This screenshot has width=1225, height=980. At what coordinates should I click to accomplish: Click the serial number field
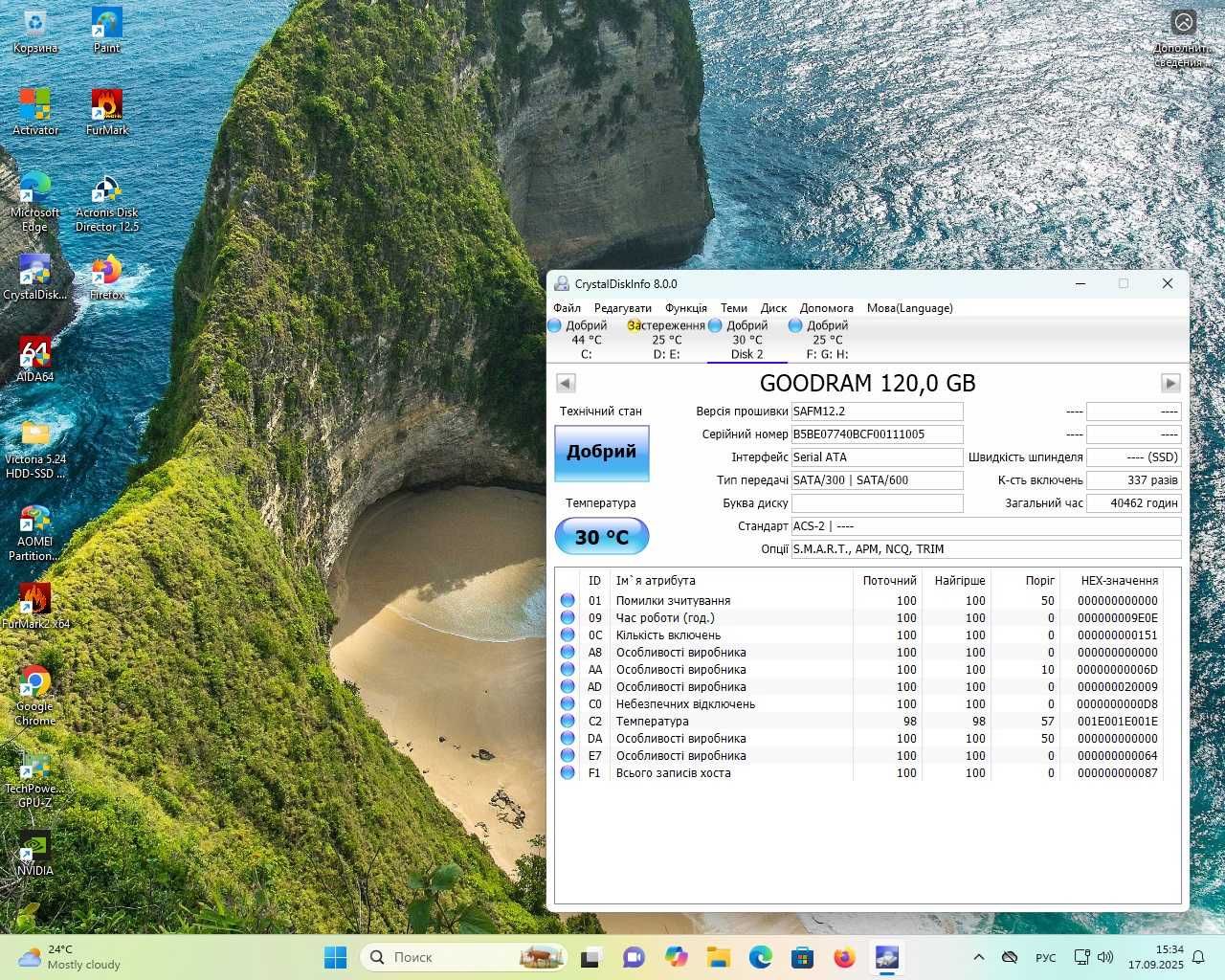click(x=877, y=434)
